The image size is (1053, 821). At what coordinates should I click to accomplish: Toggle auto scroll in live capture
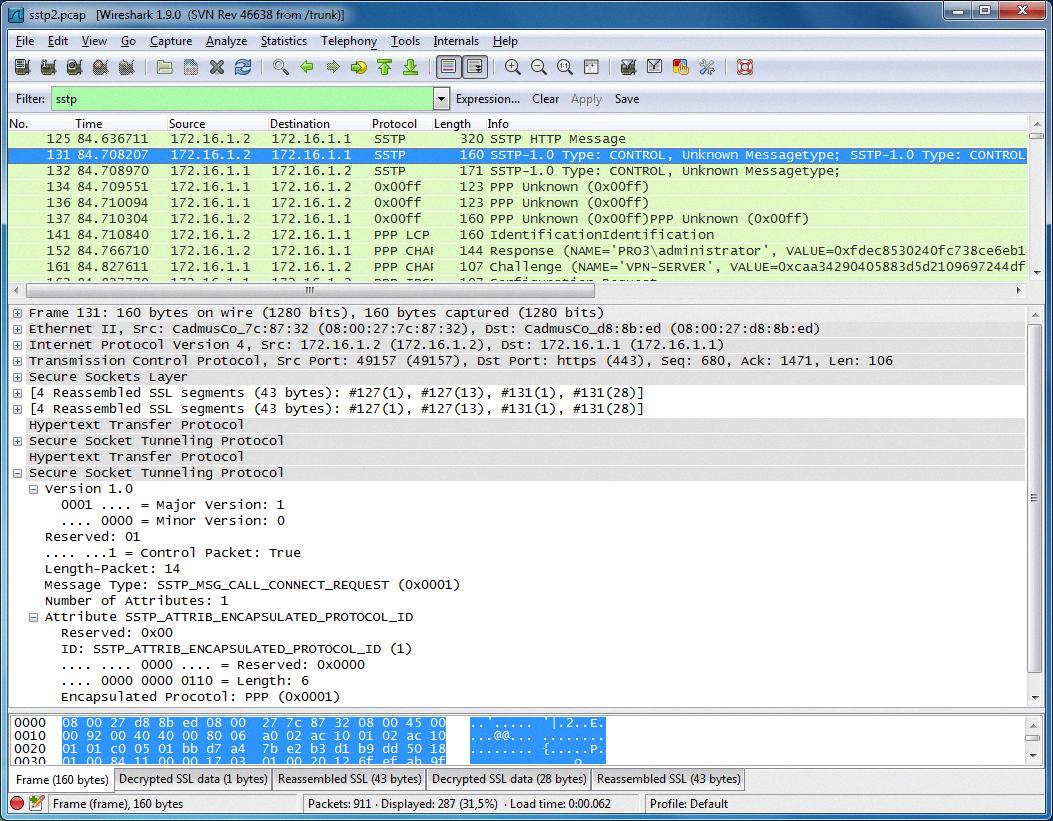[x=475, y=67]
